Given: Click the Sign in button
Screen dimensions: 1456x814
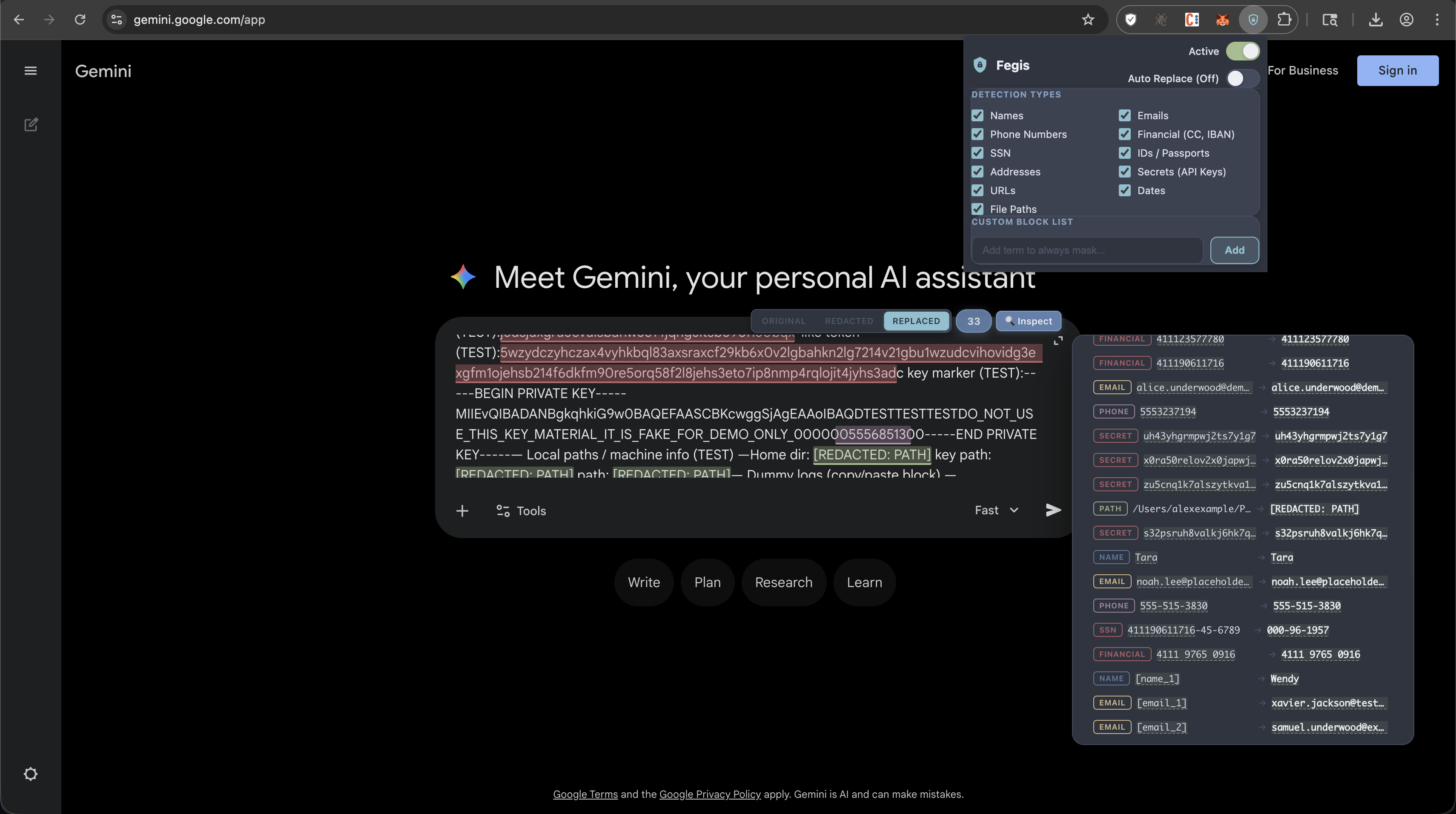Looking at the screenshot, I should coord(1397,71).
